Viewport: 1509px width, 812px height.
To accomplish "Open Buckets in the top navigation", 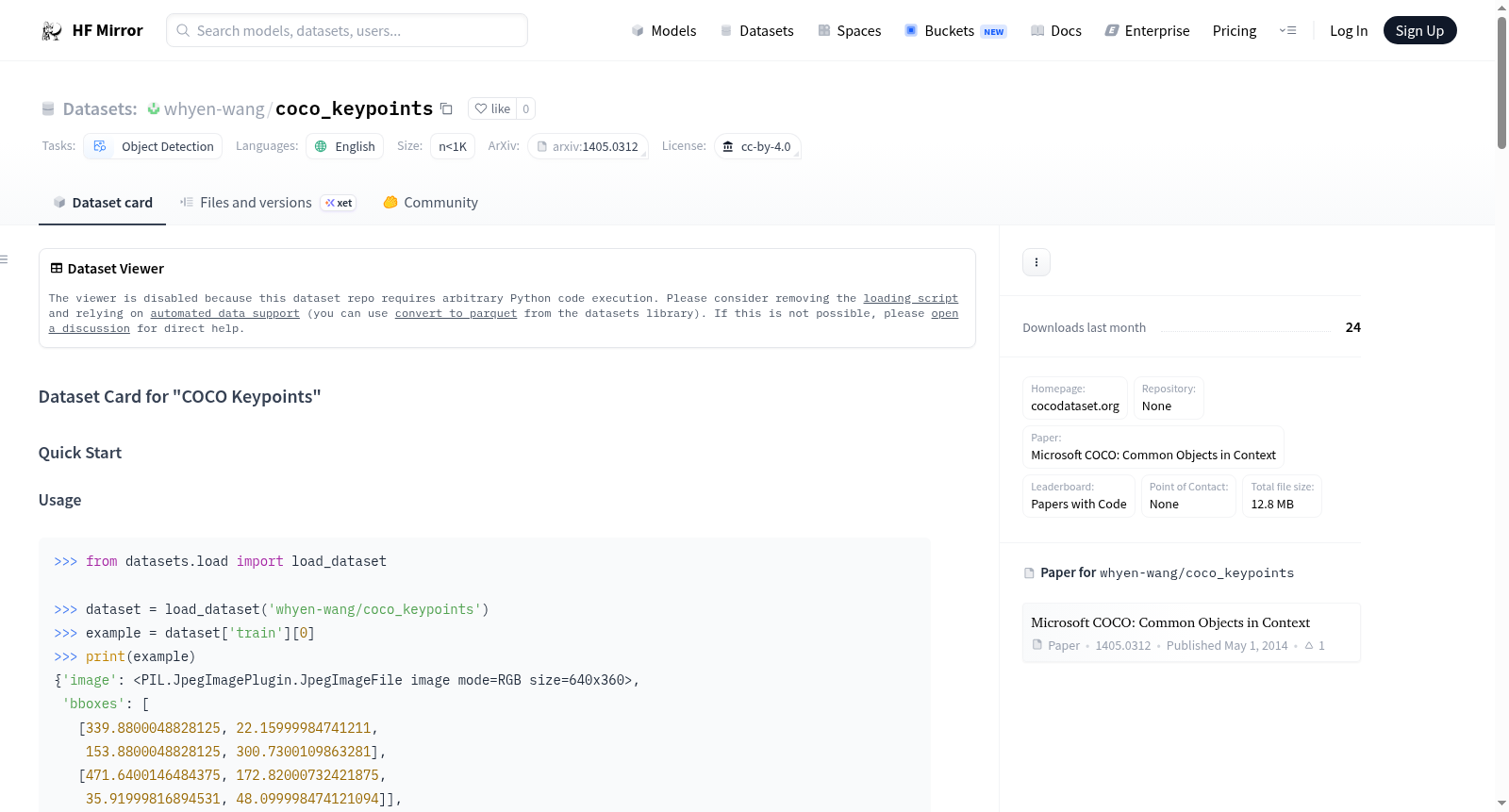I will [x=955, y=31].
